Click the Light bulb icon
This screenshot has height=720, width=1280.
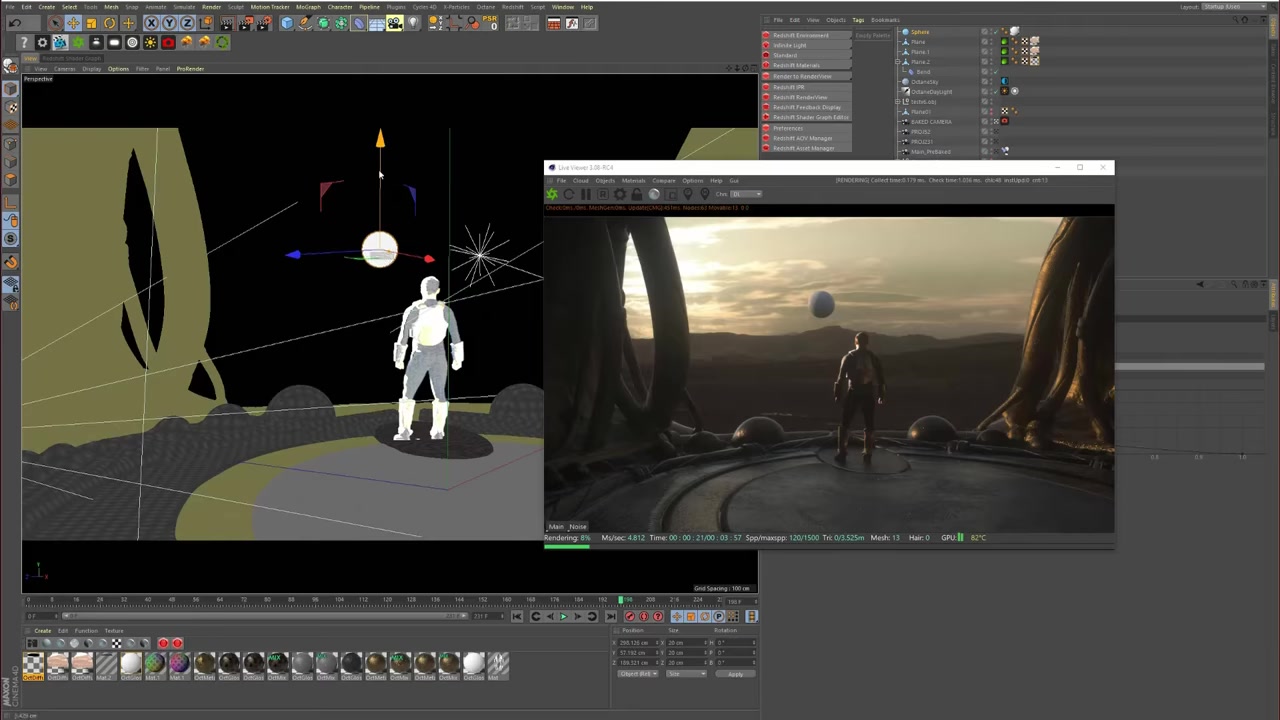click(413, 23)
